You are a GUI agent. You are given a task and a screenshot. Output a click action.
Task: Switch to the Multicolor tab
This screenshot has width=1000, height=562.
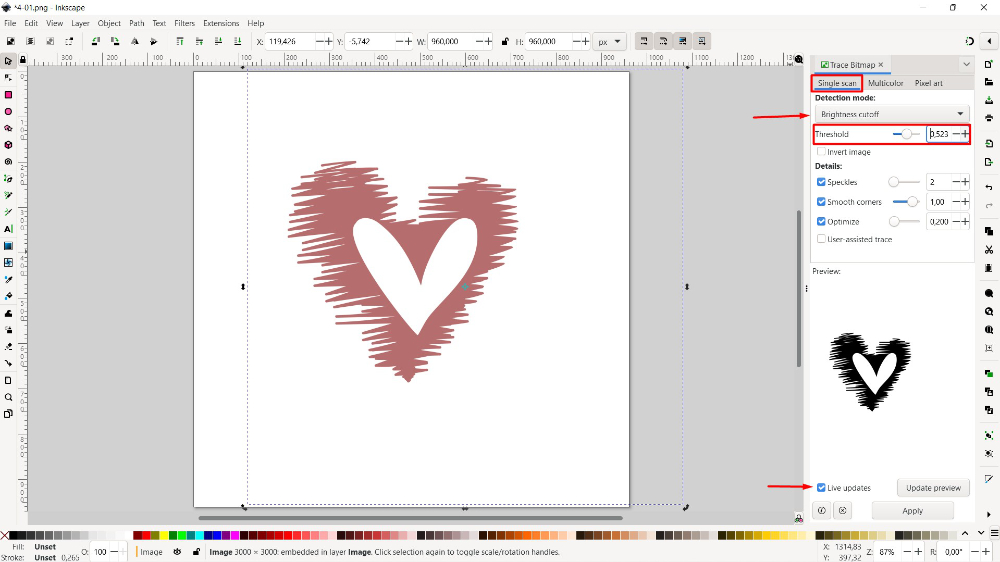(885, 83)
